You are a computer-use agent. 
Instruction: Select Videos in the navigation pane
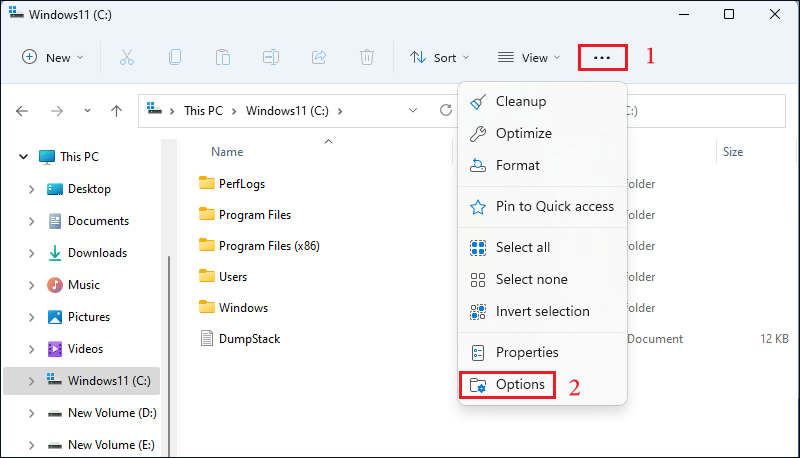(x=85, y=349)
